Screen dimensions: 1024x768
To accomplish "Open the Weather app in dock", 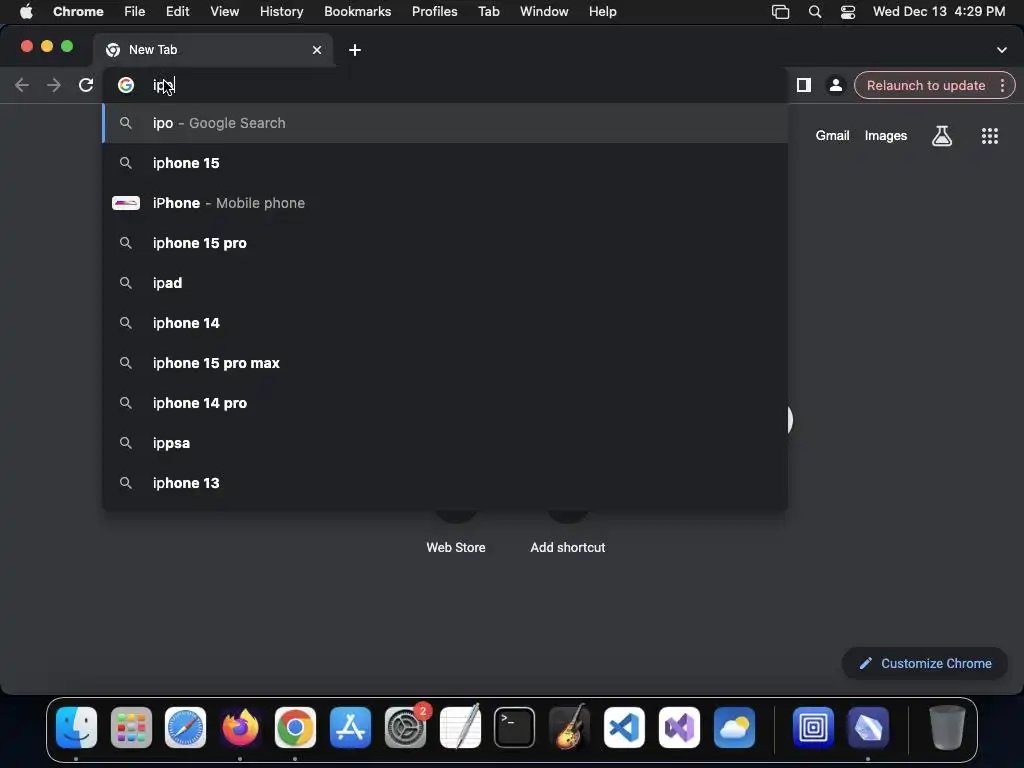I will click(734, 728).
